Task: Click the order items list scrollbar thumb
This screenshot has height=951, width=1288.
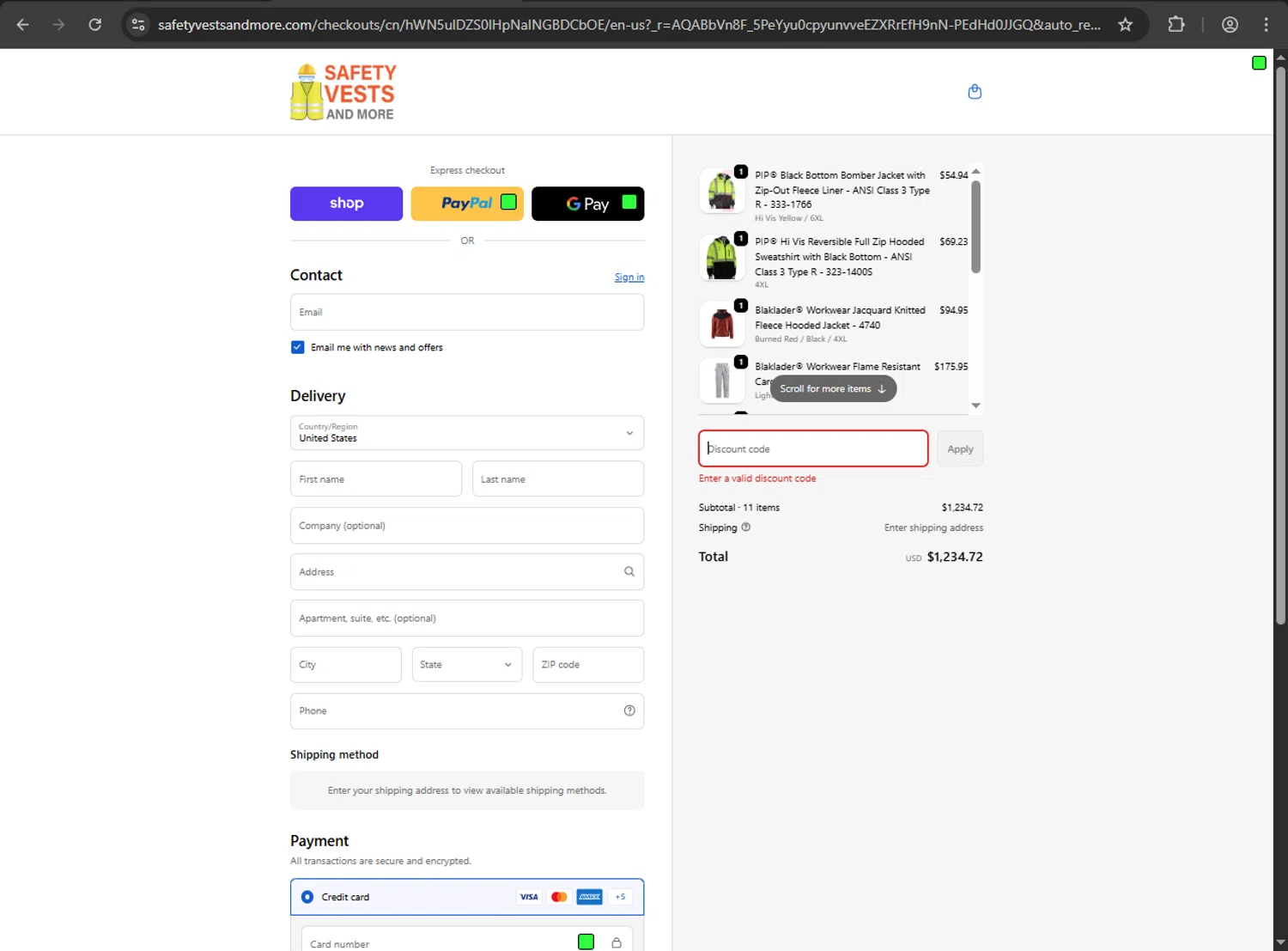Action: [975, 227]
